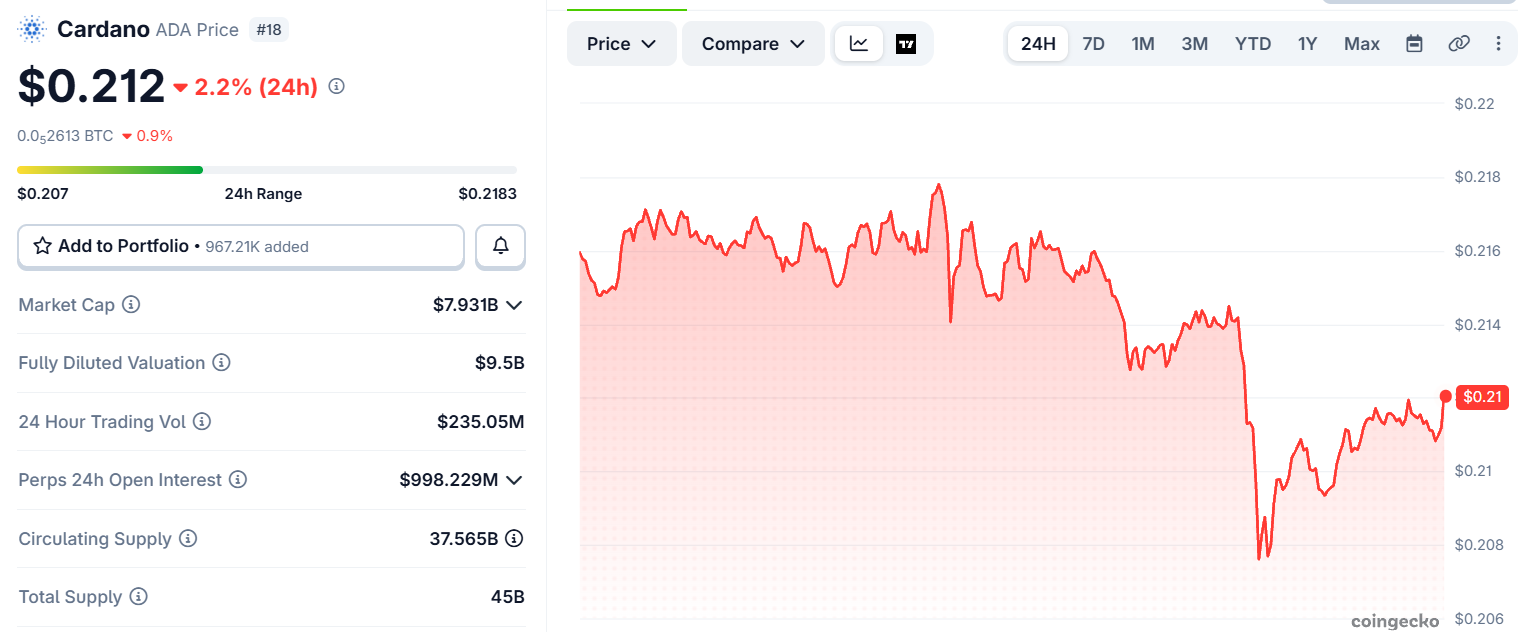Image resolution: width=1521 pixels, height=632 pixels.
Task: Click the $0.208 y-axis label
Action: (1478, 545)
